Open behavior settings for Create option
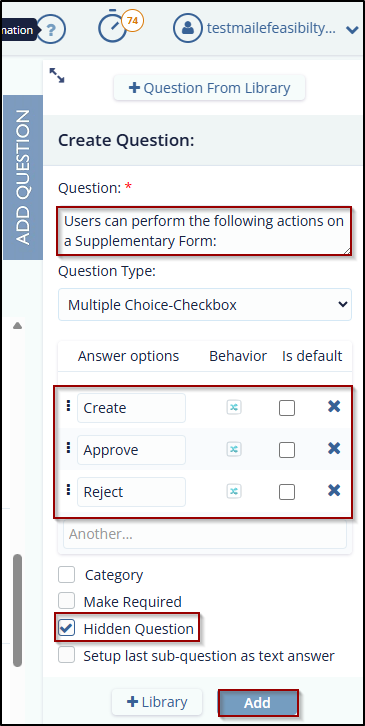The height and width of the screenshot is (726, 365). pyautogui.click(x=234, y=407)
